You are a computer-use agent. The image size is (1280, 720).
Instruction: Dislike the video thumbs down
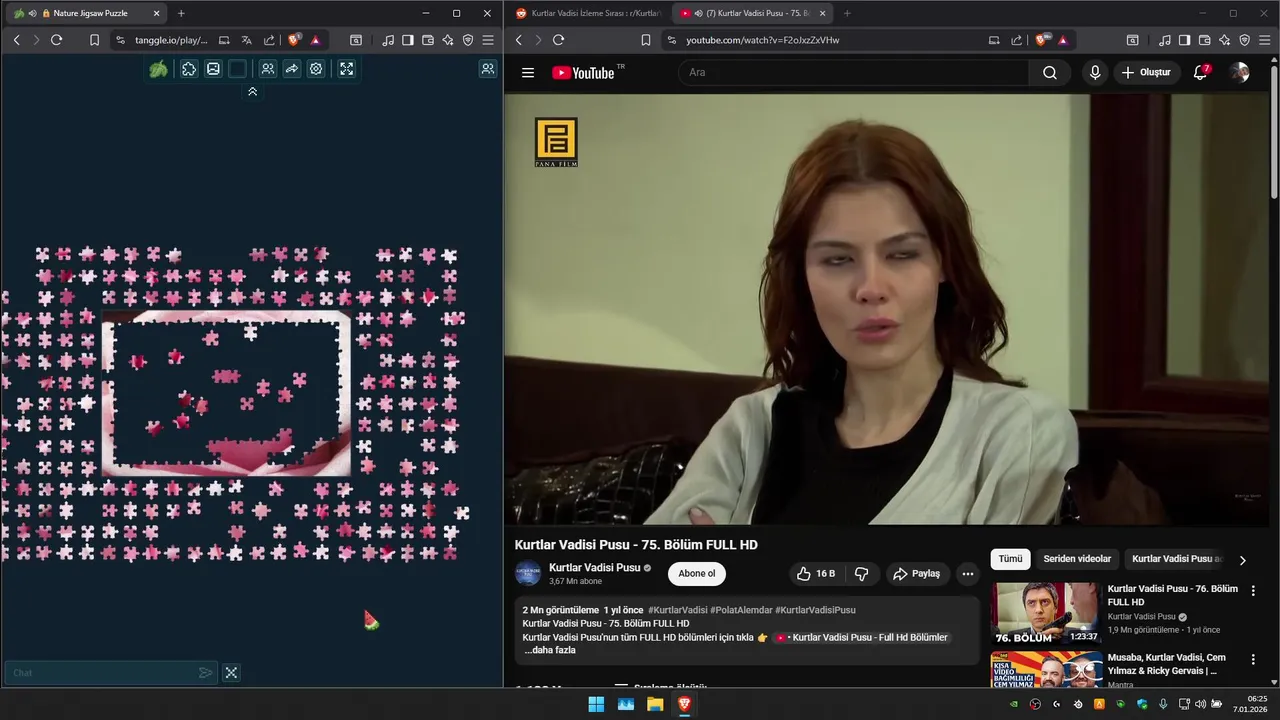click(861, 574)
